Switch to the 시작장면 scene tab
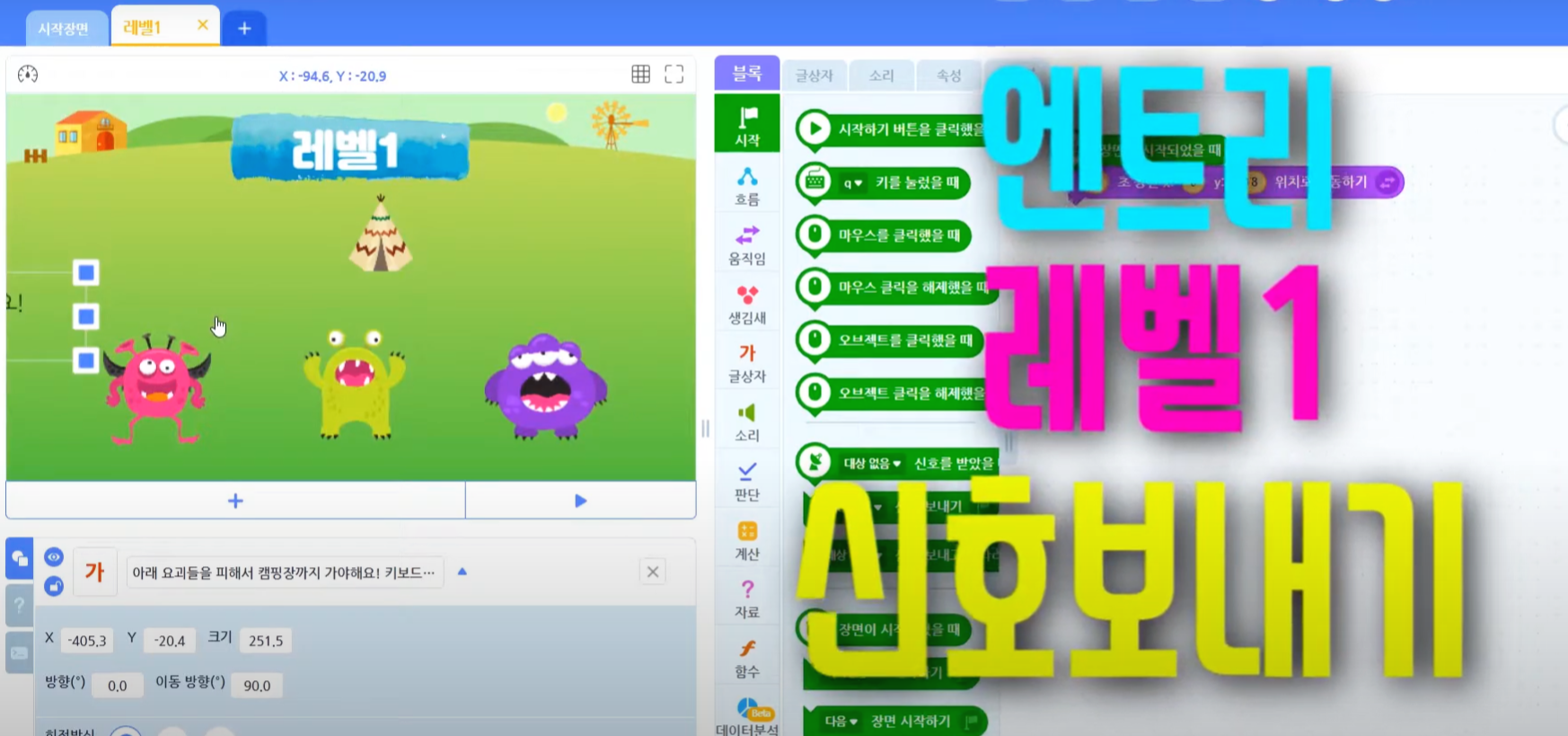 [64, 28]
